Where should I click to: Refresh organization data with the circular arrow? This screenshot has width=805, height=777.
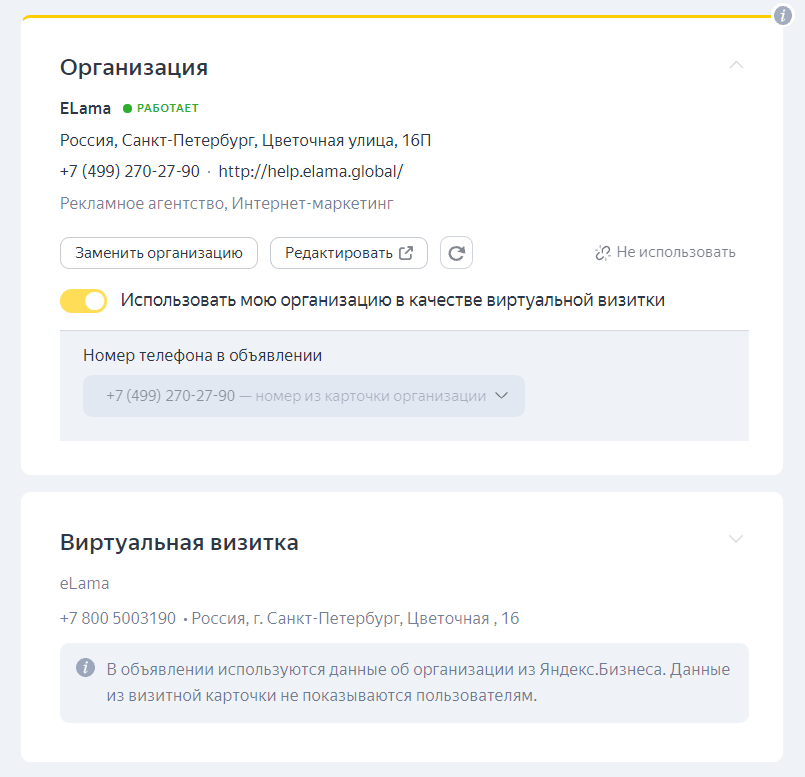[x=456, y=253]
